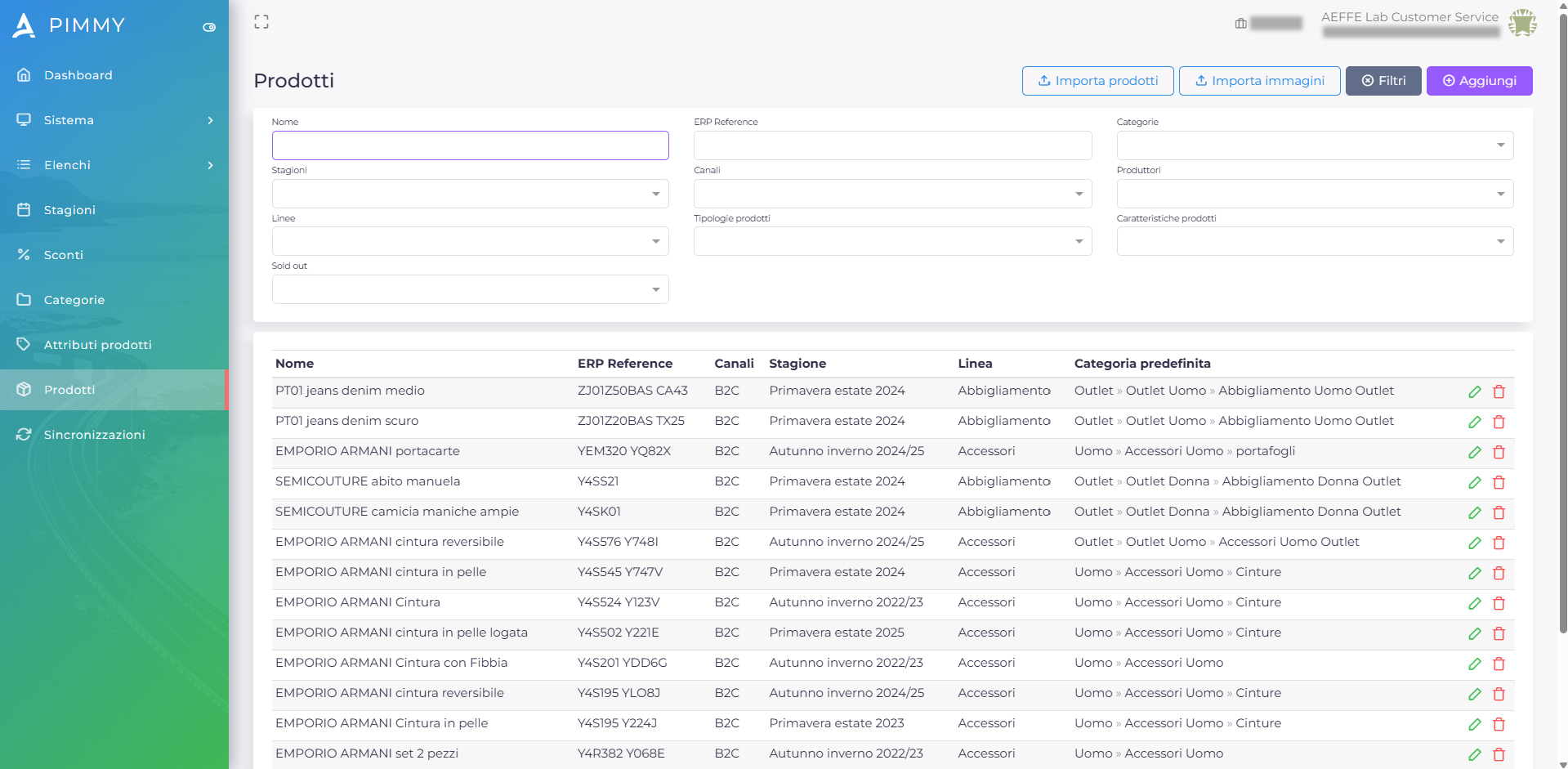
Task: Click Importa prodotti button
Action: tap(1097, 81)
